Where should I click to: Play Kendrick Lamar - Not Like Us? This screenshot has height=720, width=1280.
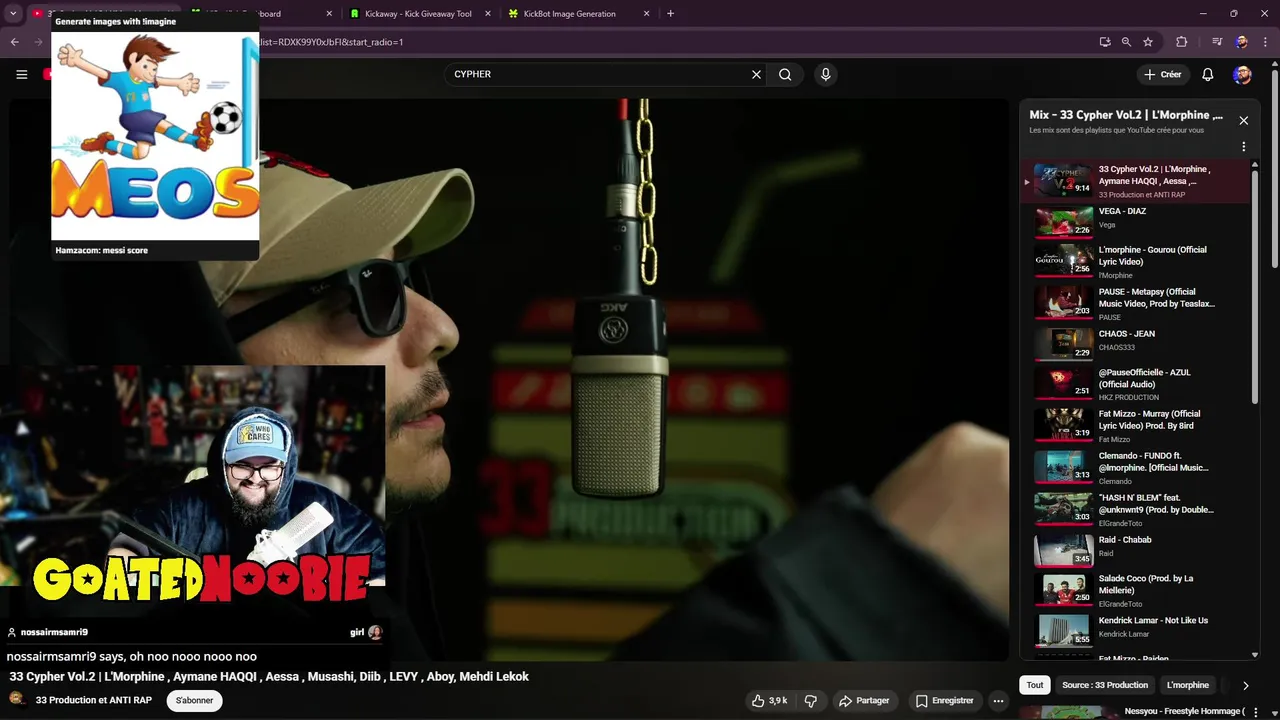(x=1135, y=630)
